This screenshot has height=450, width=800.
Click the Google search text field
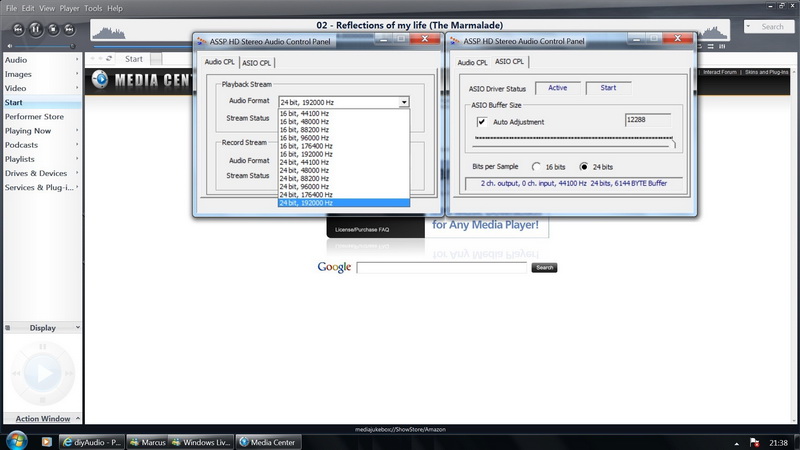[441, 268]
